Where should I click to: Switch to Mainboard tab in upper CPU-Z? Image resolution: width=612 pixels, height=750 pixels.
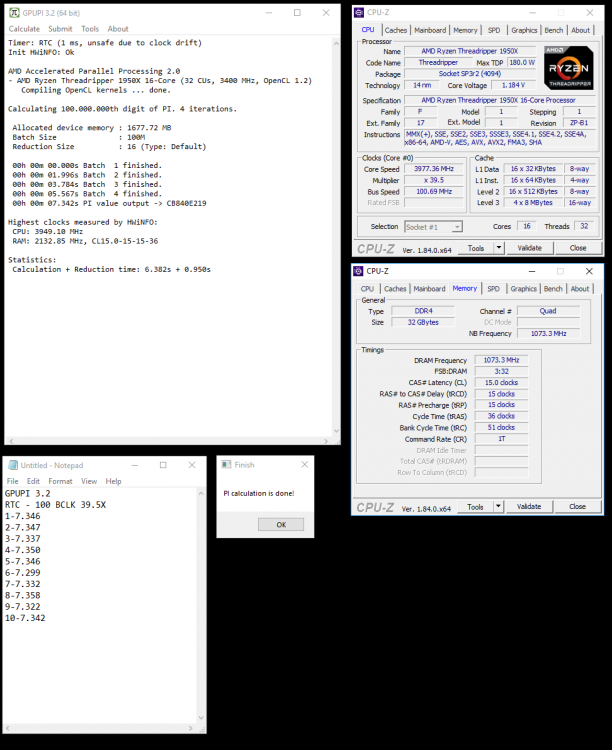[x=430, y=30]
